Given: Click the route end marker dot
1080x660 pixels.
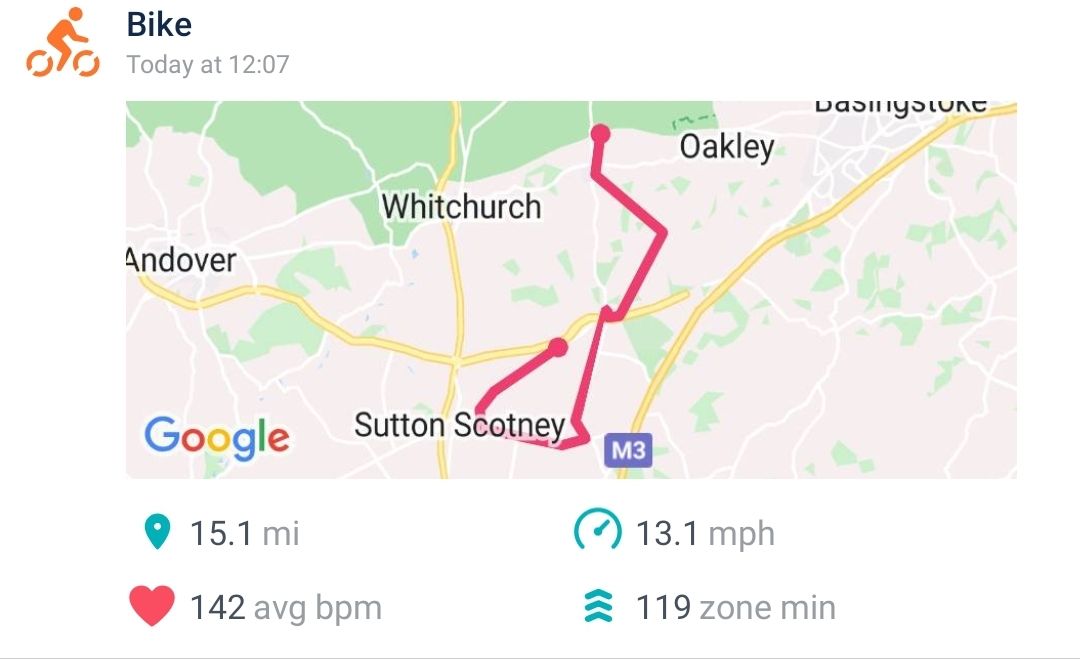Looking at the screenshot, I should click(558, 347).
